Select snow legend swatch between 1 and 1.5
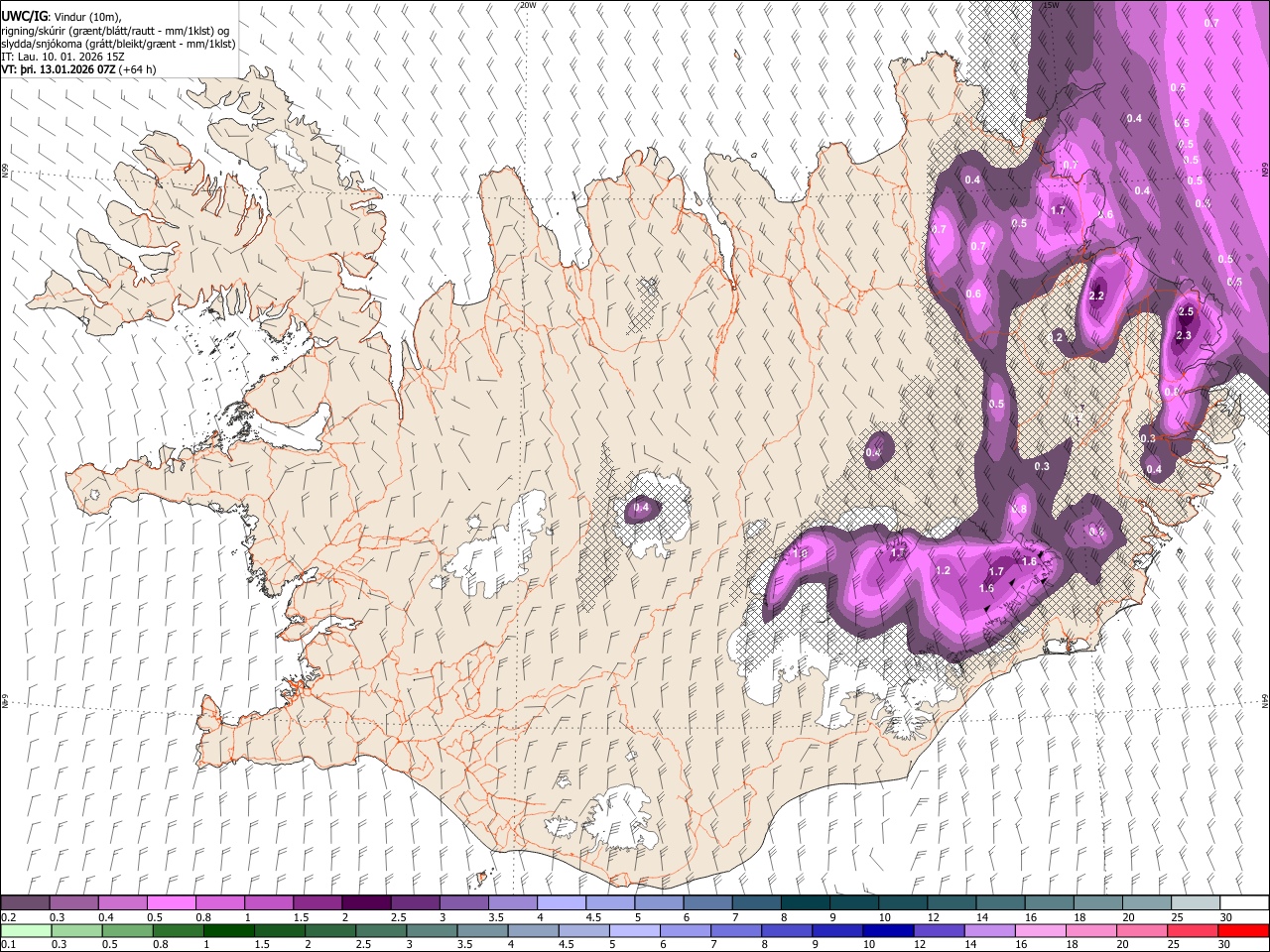This screenshot has width=1270, height=952. coord(269,902)
